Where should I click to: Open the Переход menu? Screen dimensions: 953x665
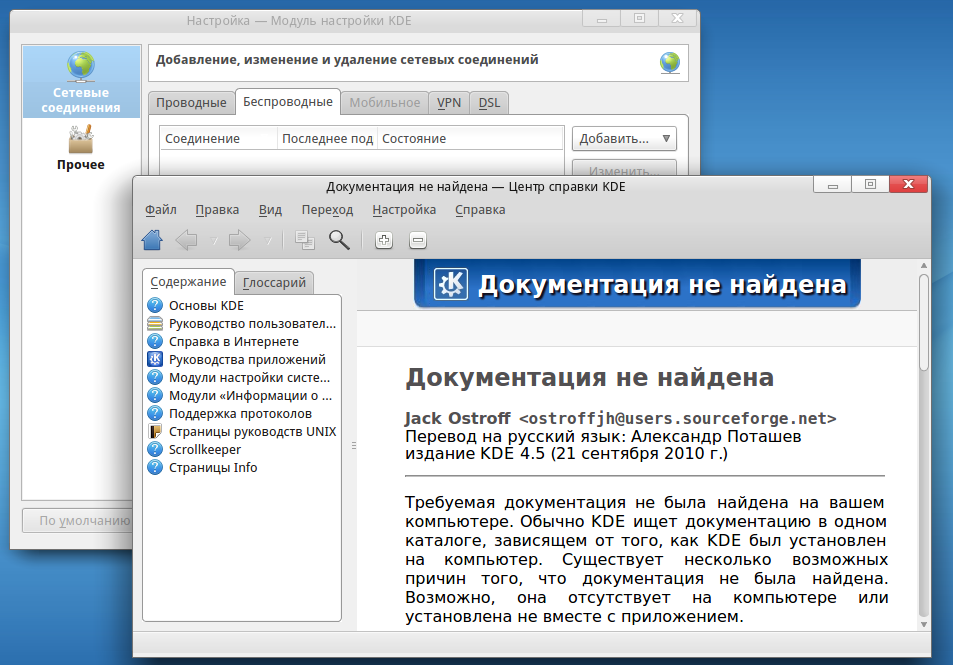pyautogui.click(x=327, y=210)
